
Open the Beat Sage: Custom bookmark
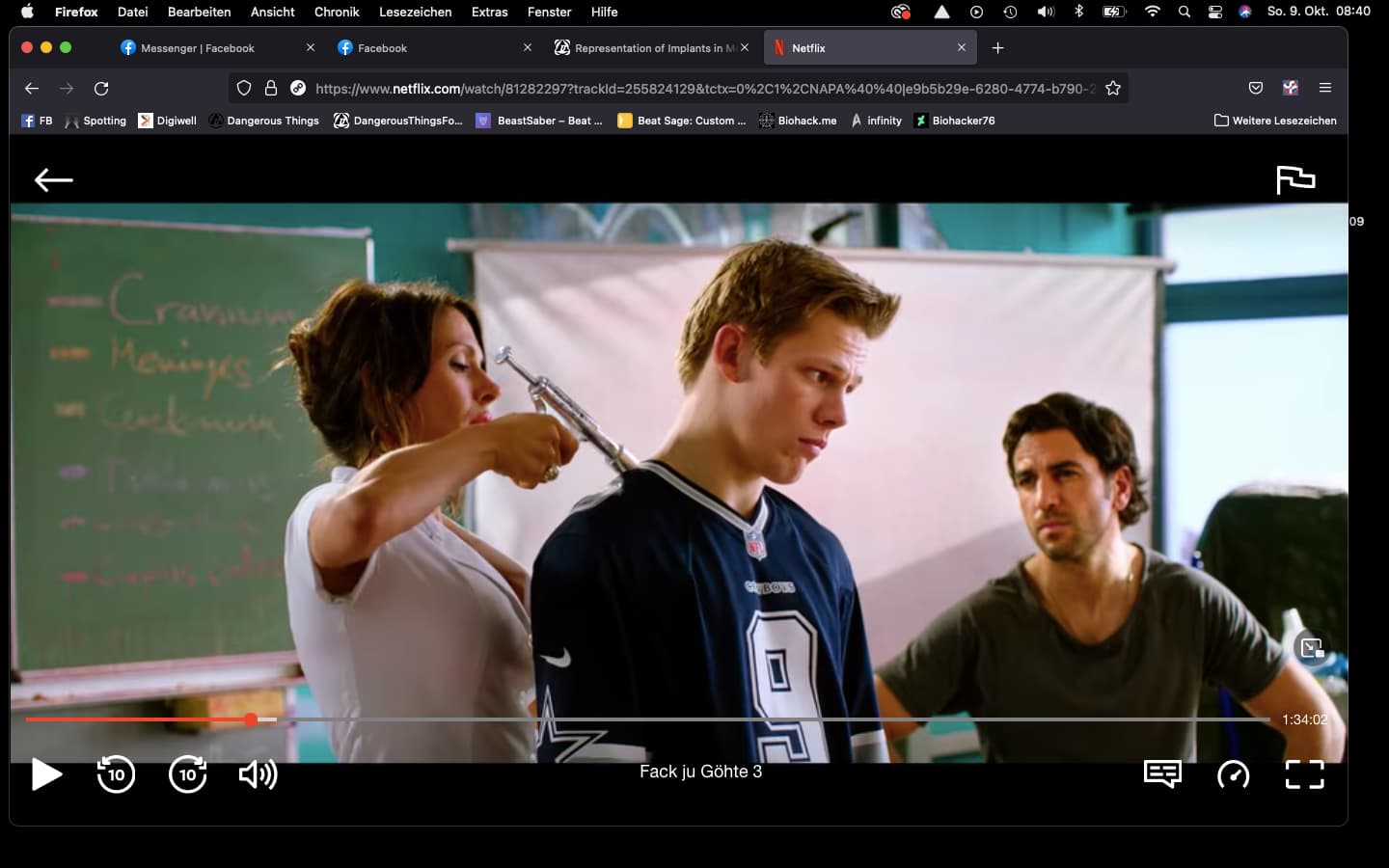(682, 121)
